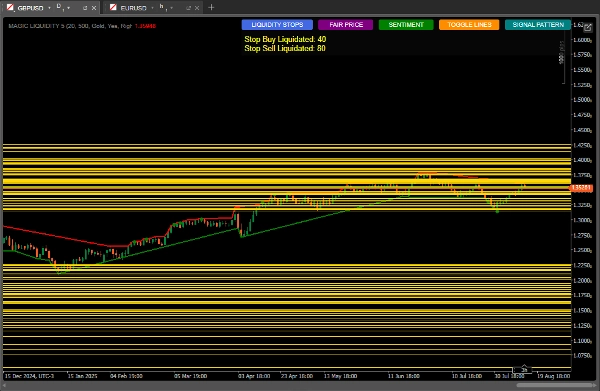Click the 19 Aug 10:00 time label
Image resolution: width=600 pixels, height=391 pixels.
pos(554,376)
